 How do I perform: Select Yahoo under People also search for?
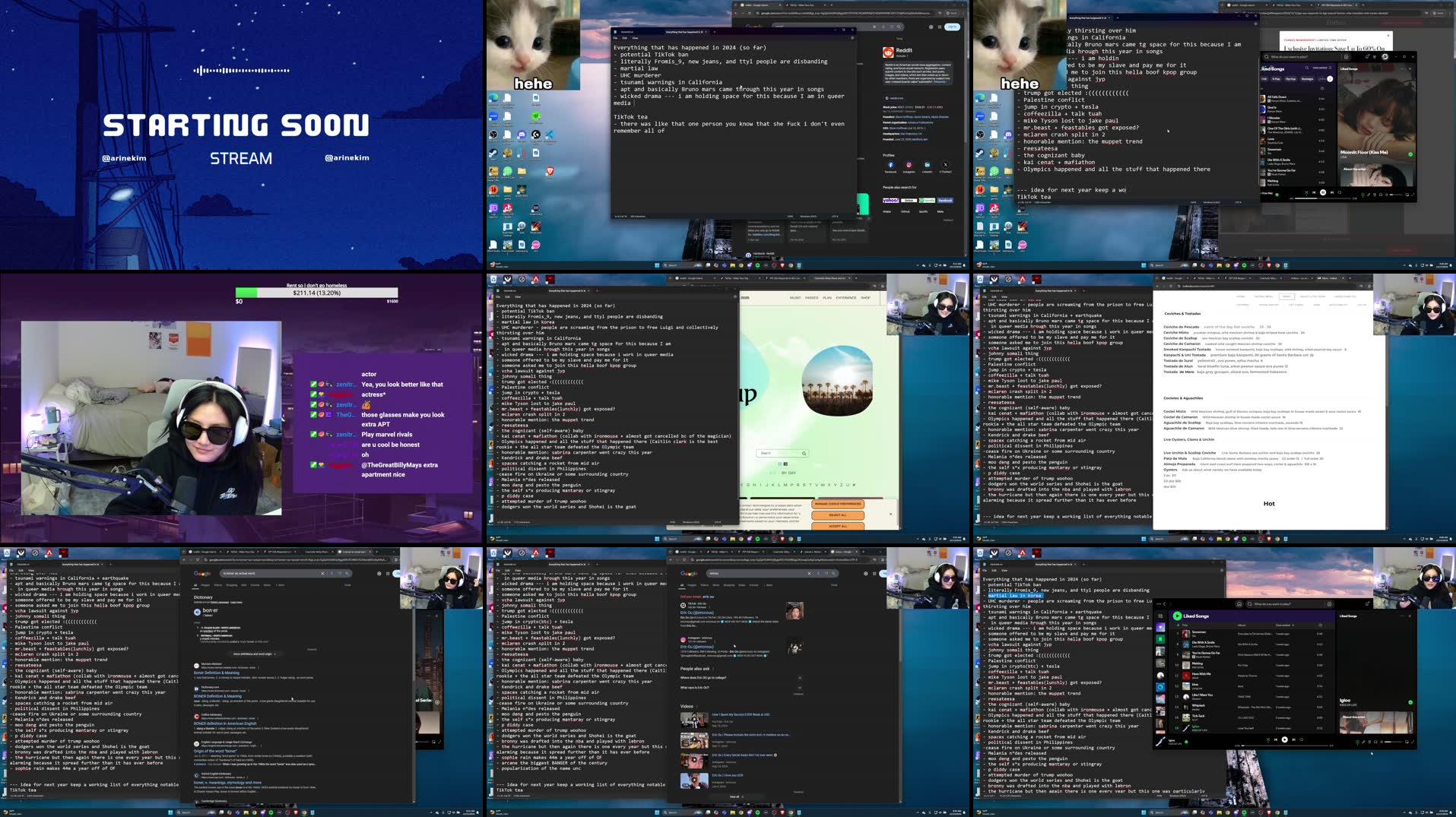coord(890,201)
